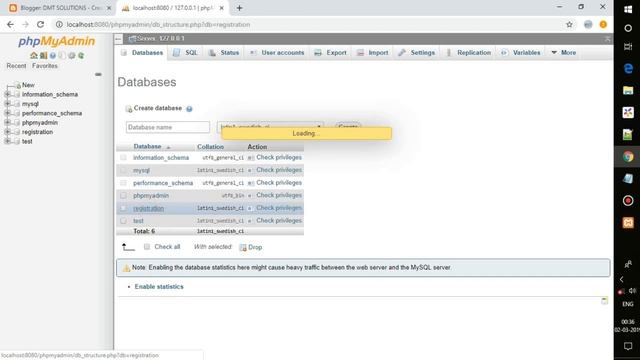Enable the Check all checkbox
Viewport: 640px width, 360px height.
(x=147, y=247)
